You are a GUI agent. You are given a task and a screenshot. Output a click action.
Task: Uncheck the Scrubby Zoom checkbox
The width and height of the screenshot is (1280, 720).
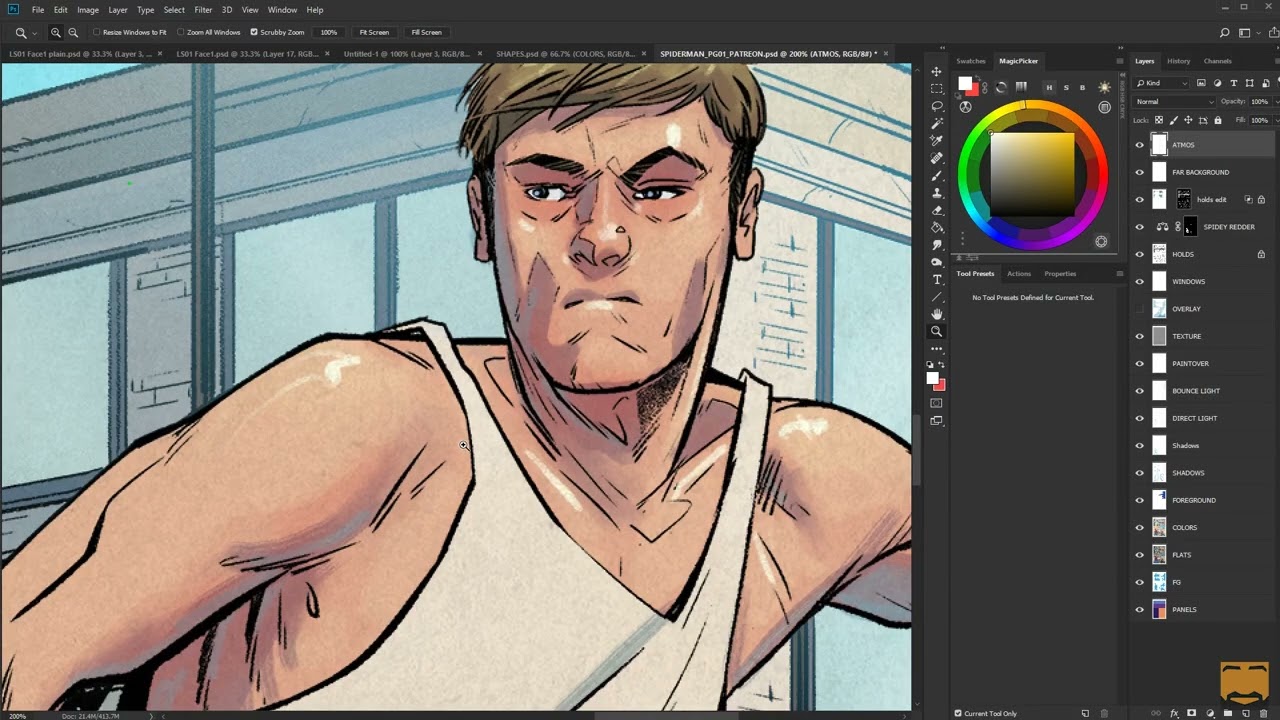pos(254,32)
